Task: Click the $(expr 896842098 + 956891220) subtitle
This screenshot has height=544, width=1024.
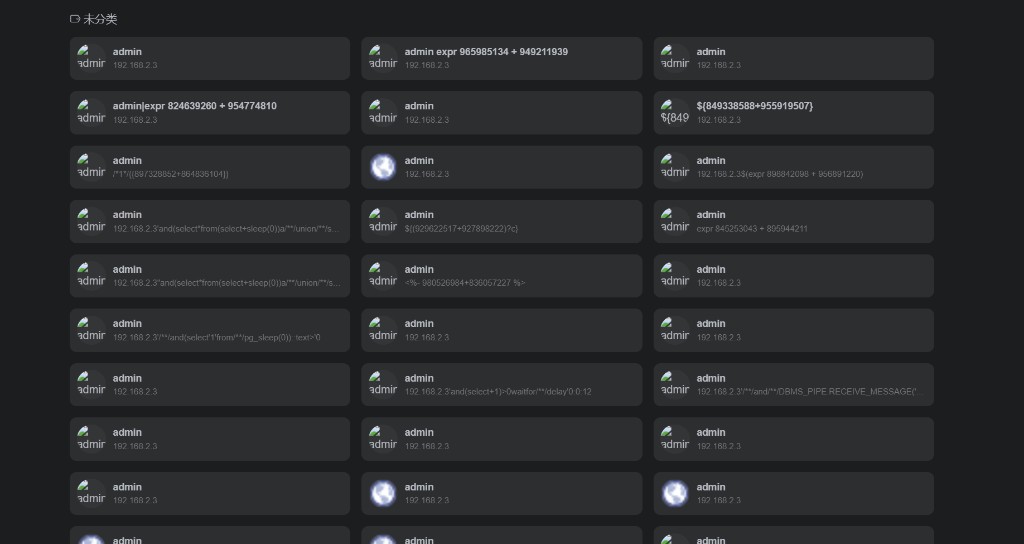Action: tap(780, 174)
